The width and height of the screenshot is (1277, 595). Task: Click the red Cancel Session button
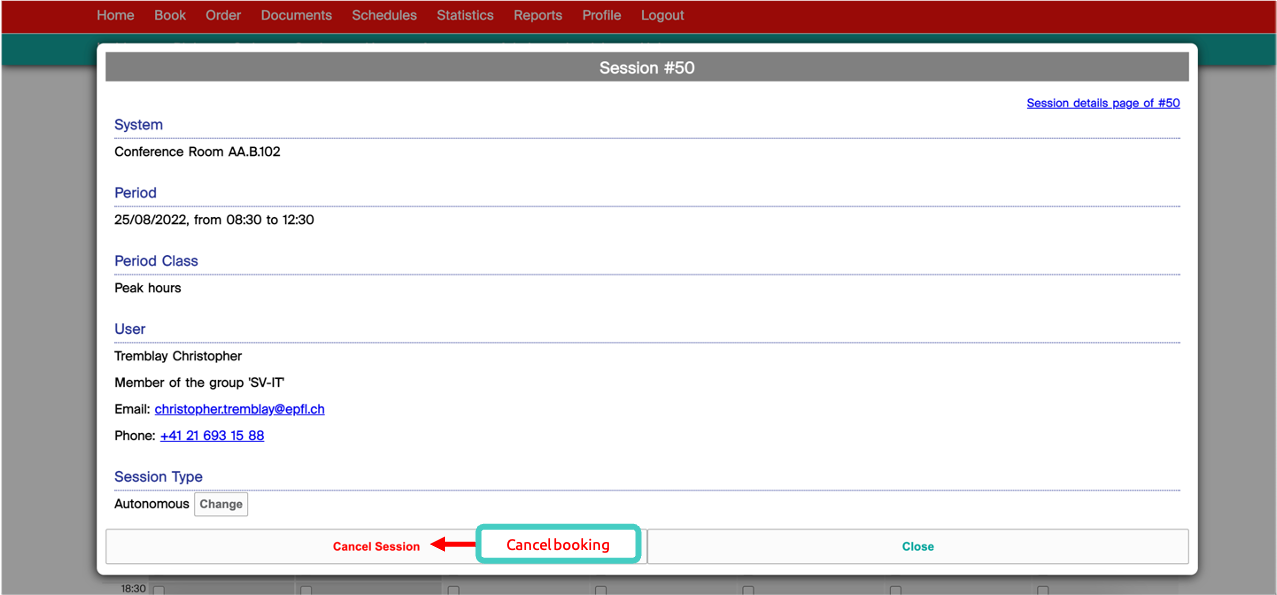(x=376, y=547)
